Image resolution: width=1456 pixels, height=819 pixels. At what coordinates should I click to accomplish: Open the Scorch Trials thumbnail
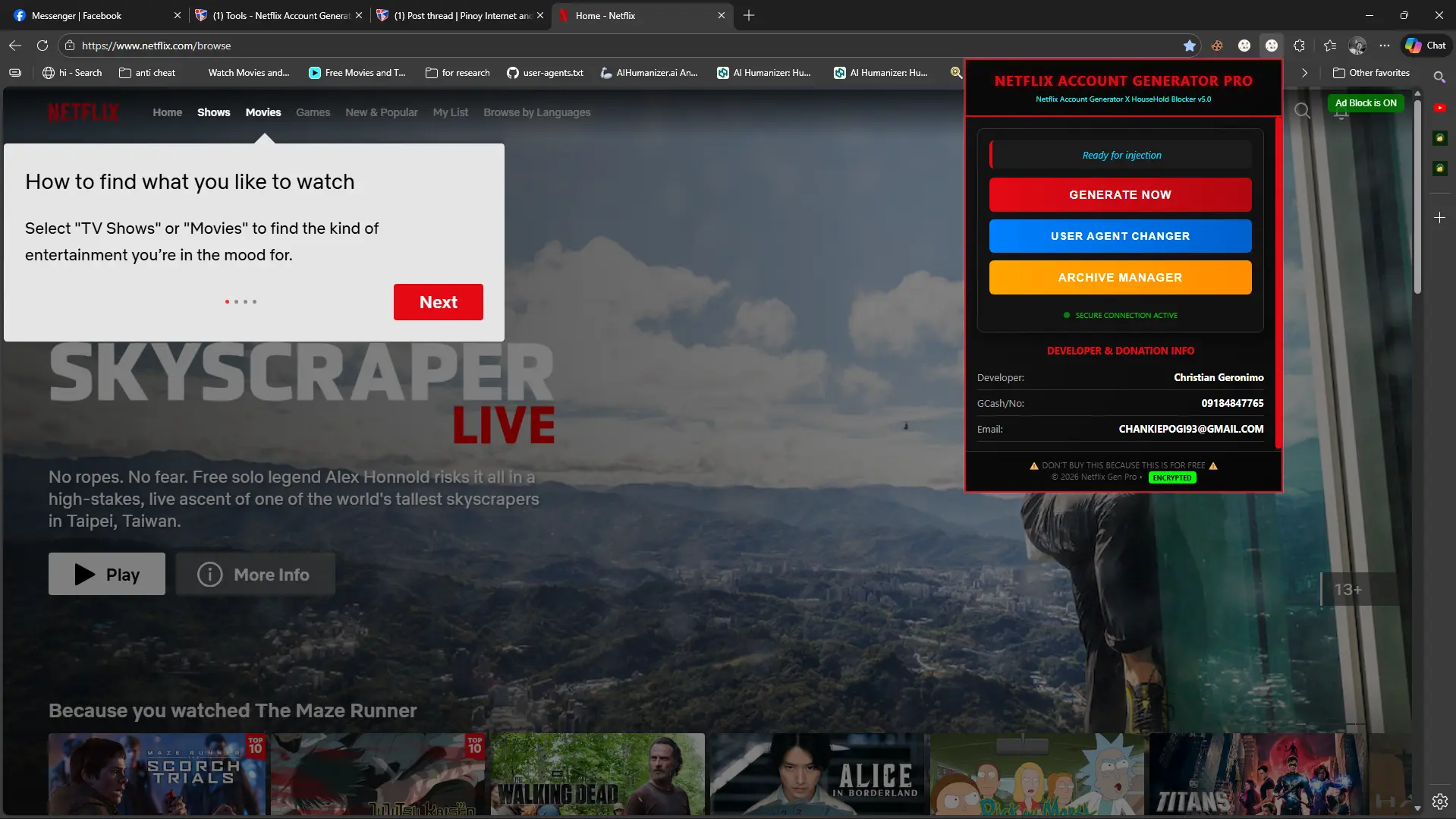[157, 774]
